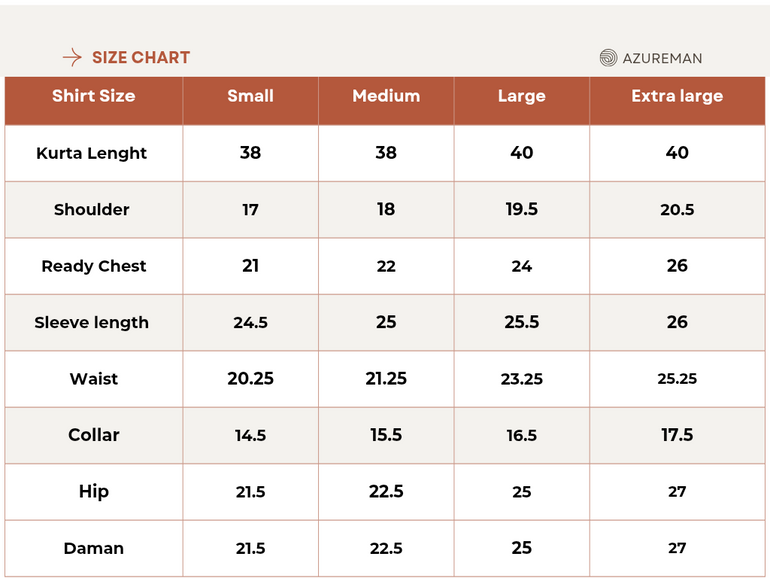Select the Shirt Size column header
This screenshot has height=578, width=770.
(x=93, y=96)
